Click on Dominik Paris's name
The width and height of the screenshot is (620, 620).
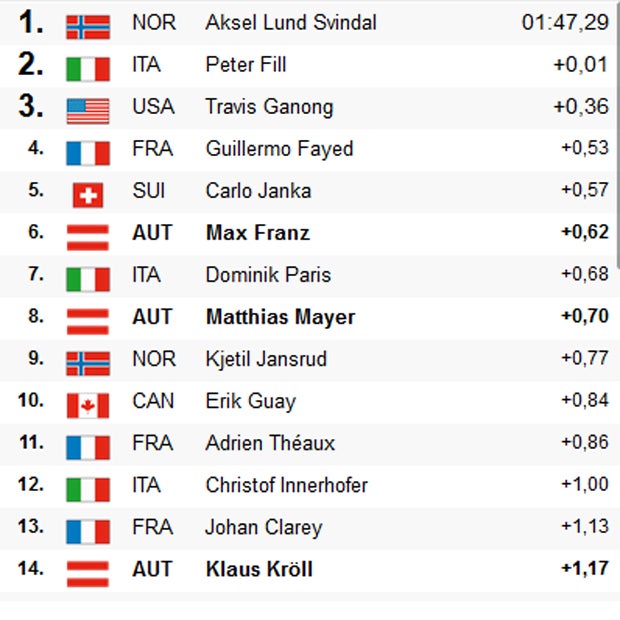[x=268, y=275]
